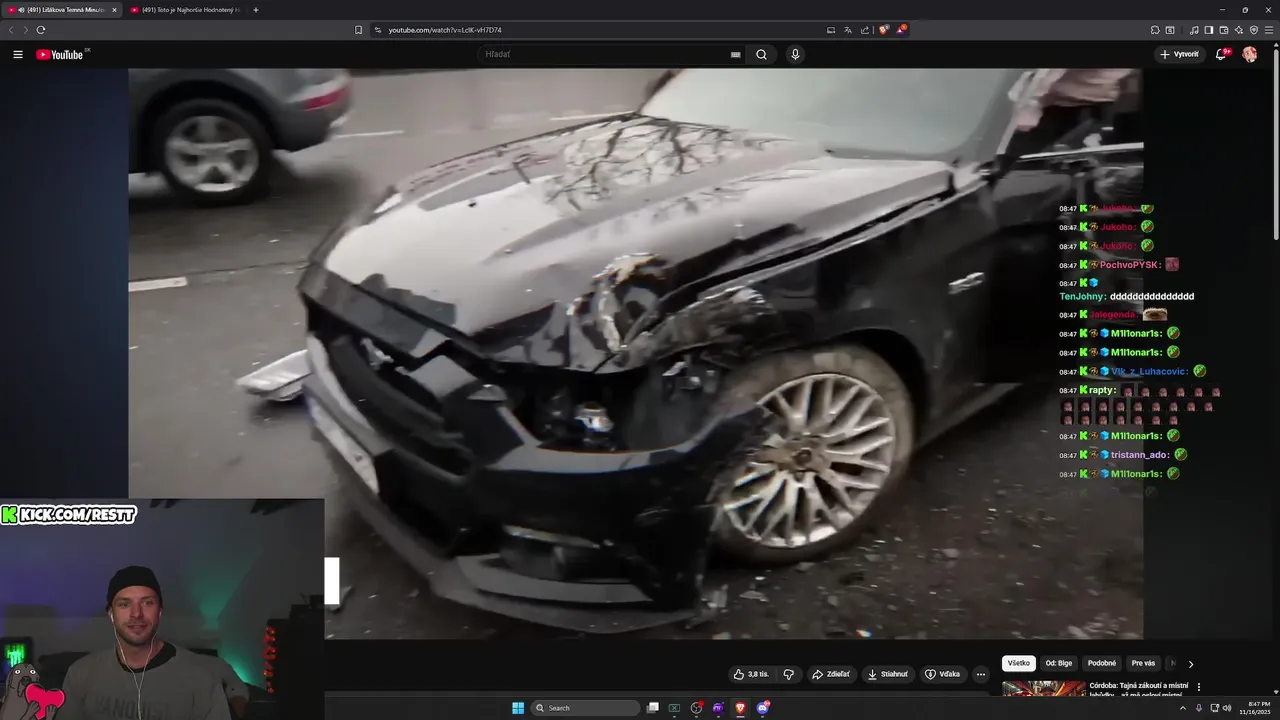This screenshot has height=720, width=1280.
Task: Open Brave Rewards triangle icon
Action: 901,30
